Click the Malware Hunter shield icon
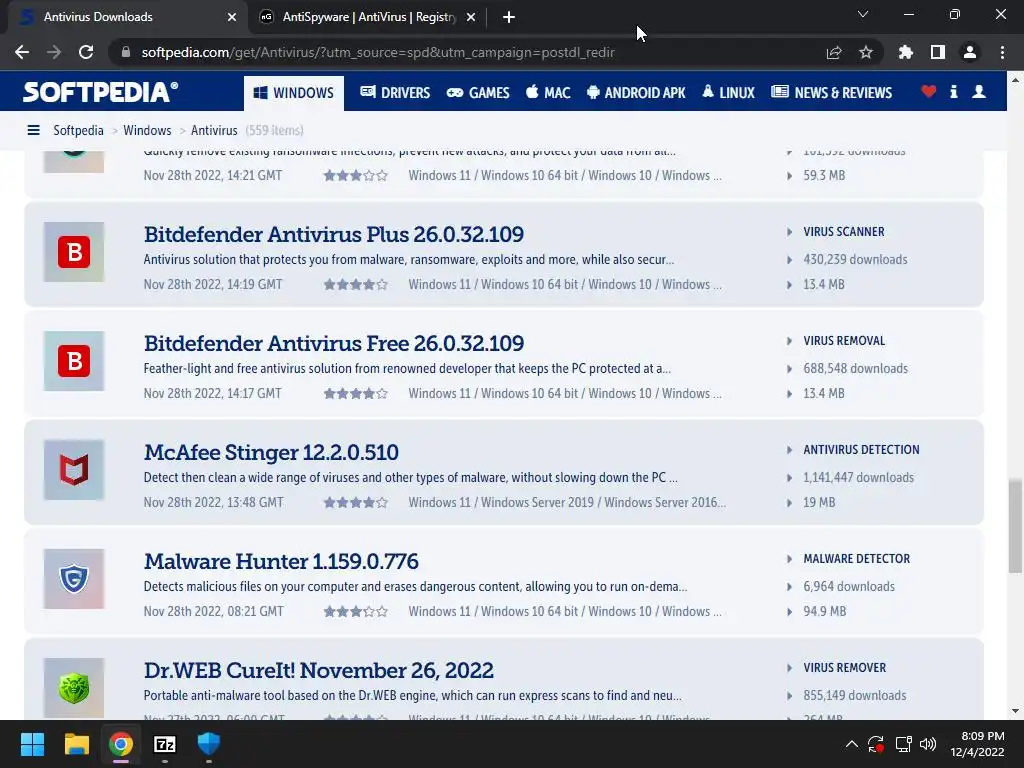Screen dimensions: 1024x768 pos(74,579)
